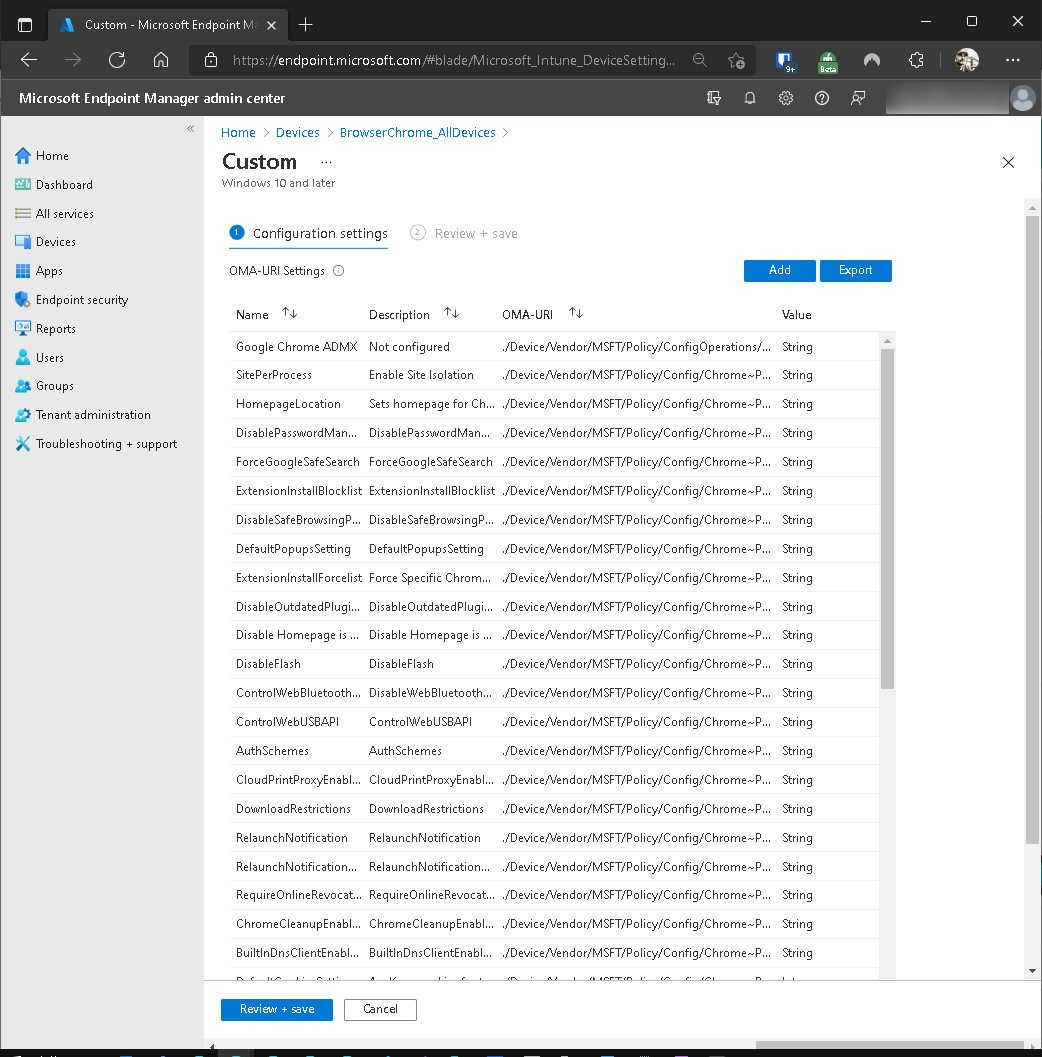Select the ControlWebUSBAPI row
Image resolution: width=1042 pixels, height=1057 pixels.
pyautogui.click(x=554, y=722)
